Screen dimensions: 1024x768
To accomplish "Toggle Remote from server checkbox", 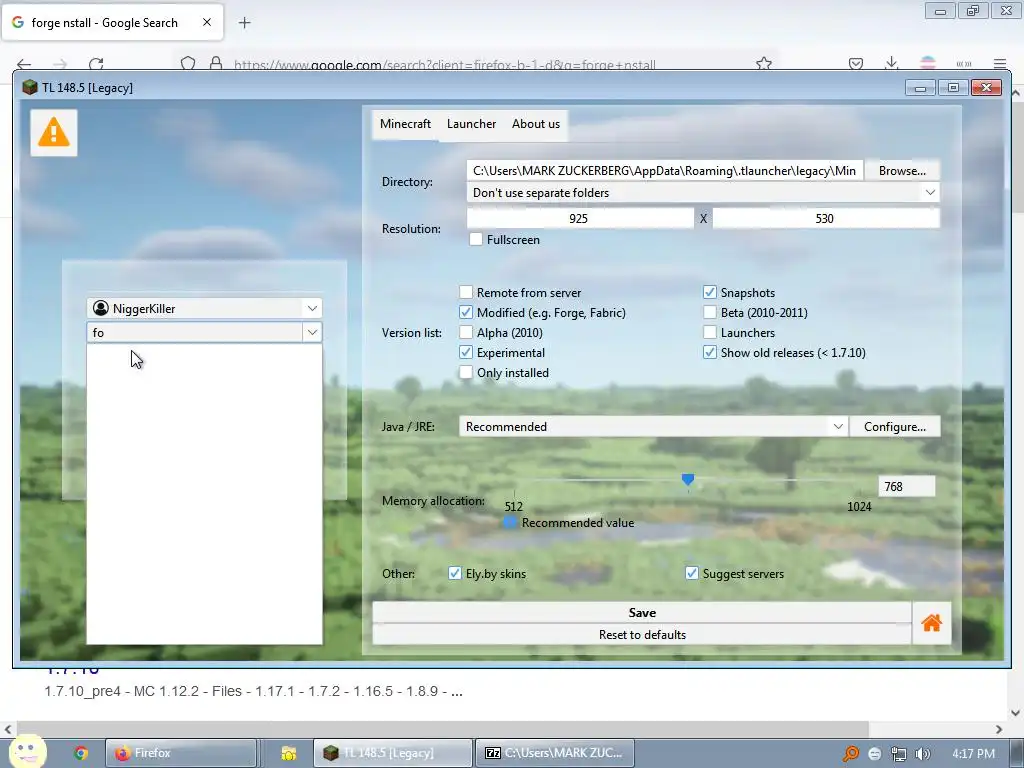I will pos(466,292).
